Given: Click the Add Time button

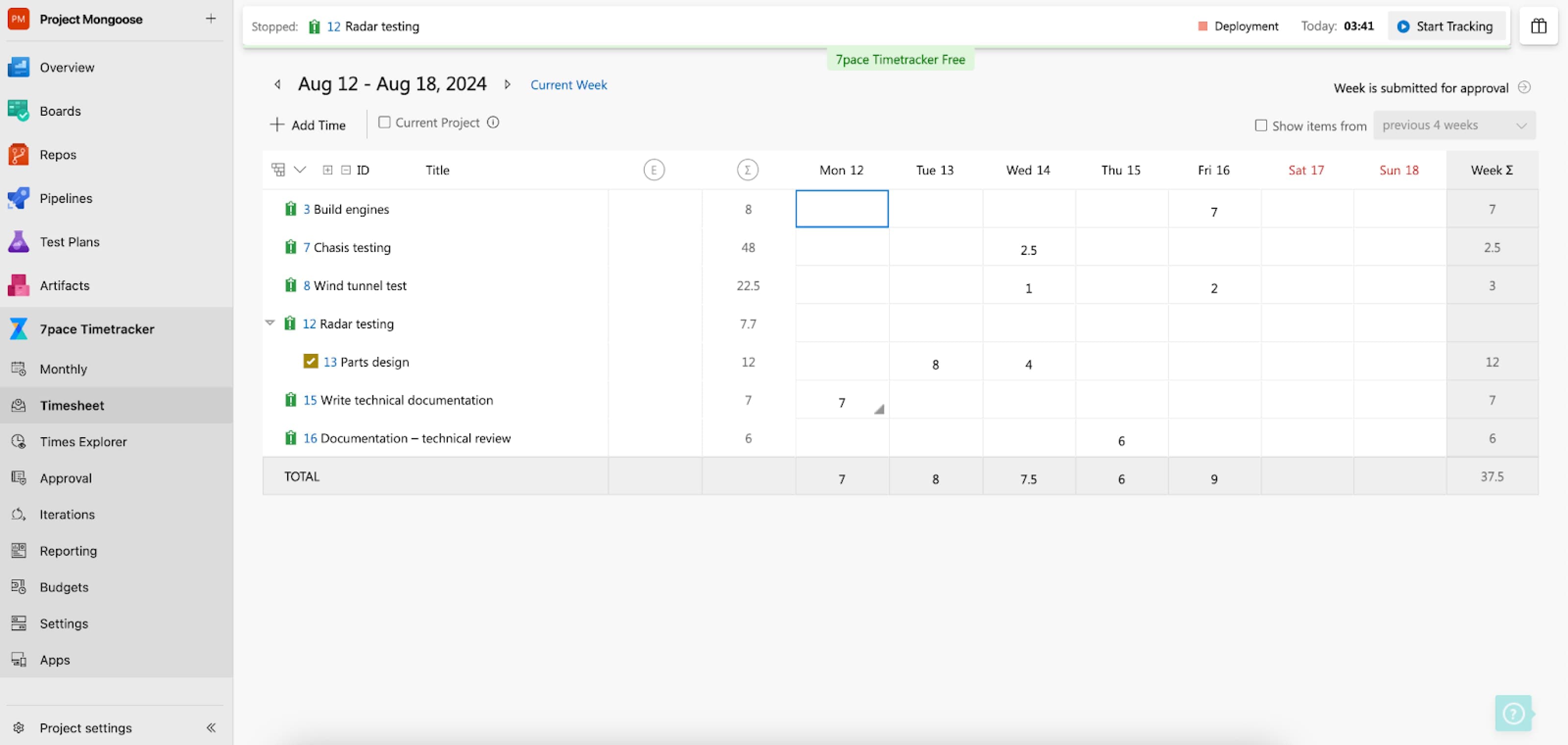Looking at the screenshot, I should [x=308, y=125].
